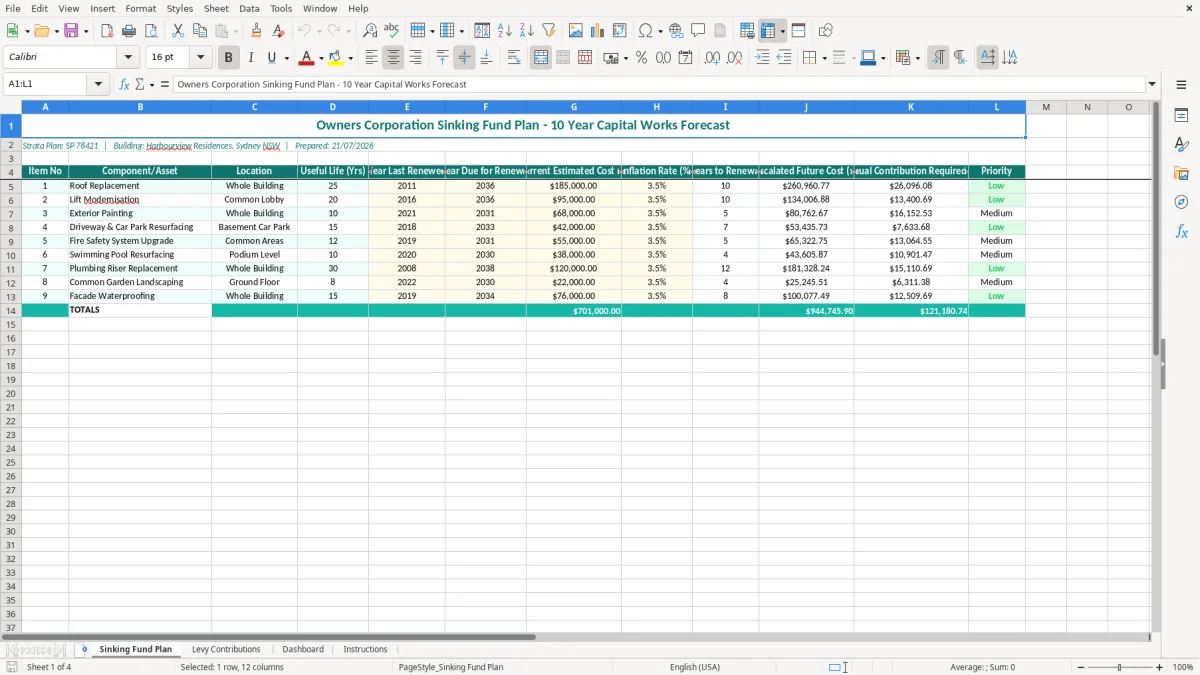Select row header 14
The width and height of the screenshot is (1200, 675).
11,310
